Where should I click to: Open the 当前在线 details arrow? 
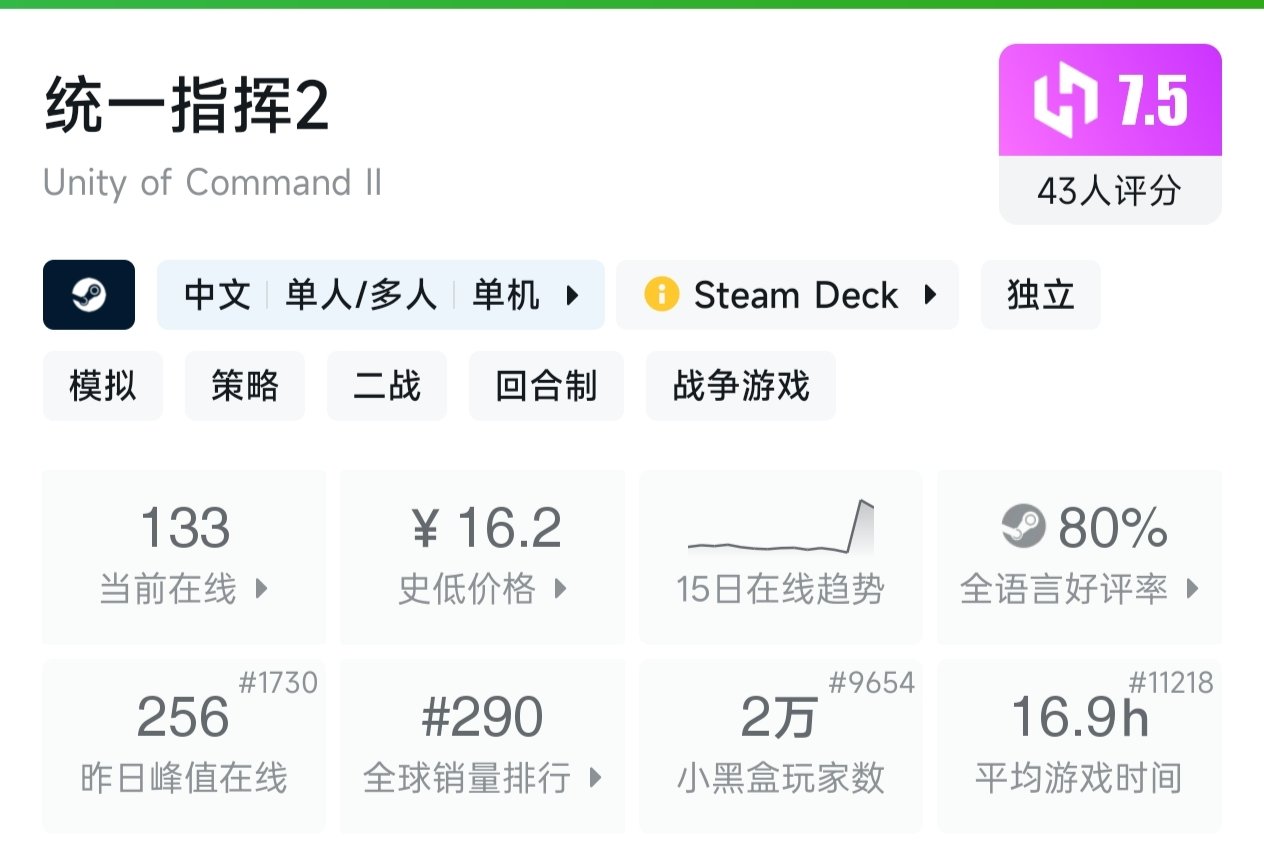261,589
